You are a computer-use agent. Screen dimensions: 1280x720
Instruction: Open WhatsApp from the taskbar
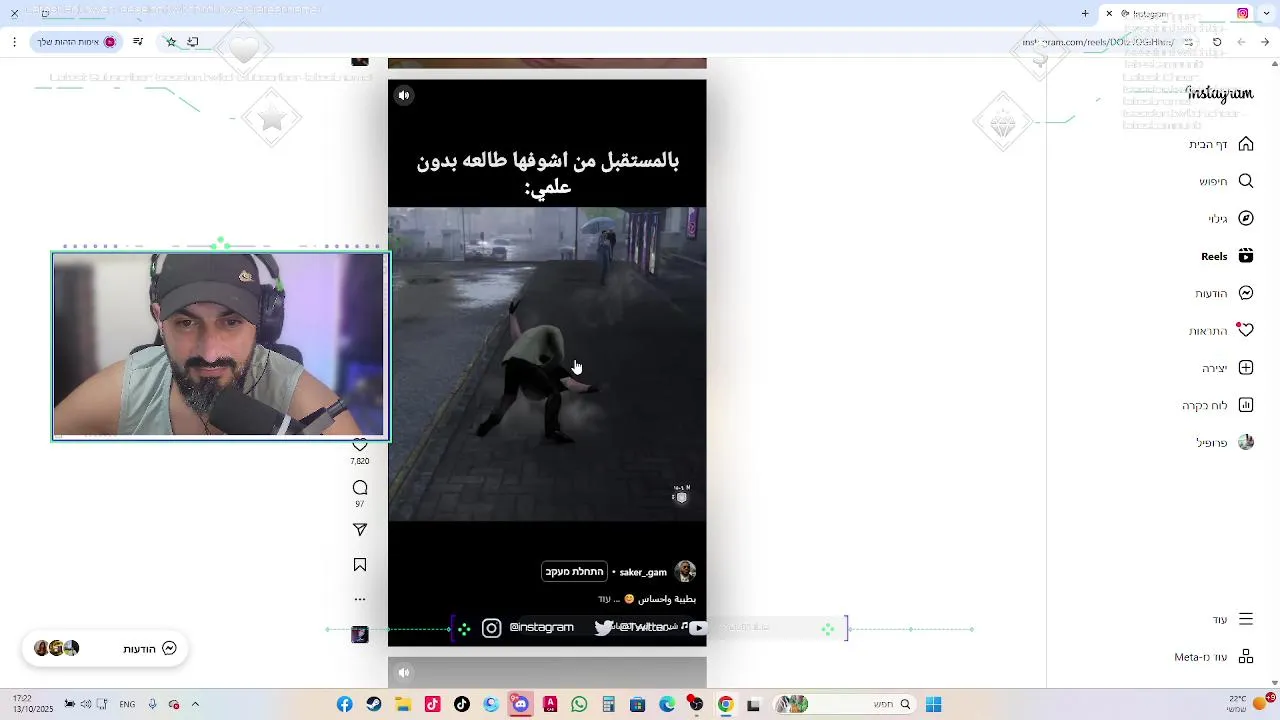579,705
